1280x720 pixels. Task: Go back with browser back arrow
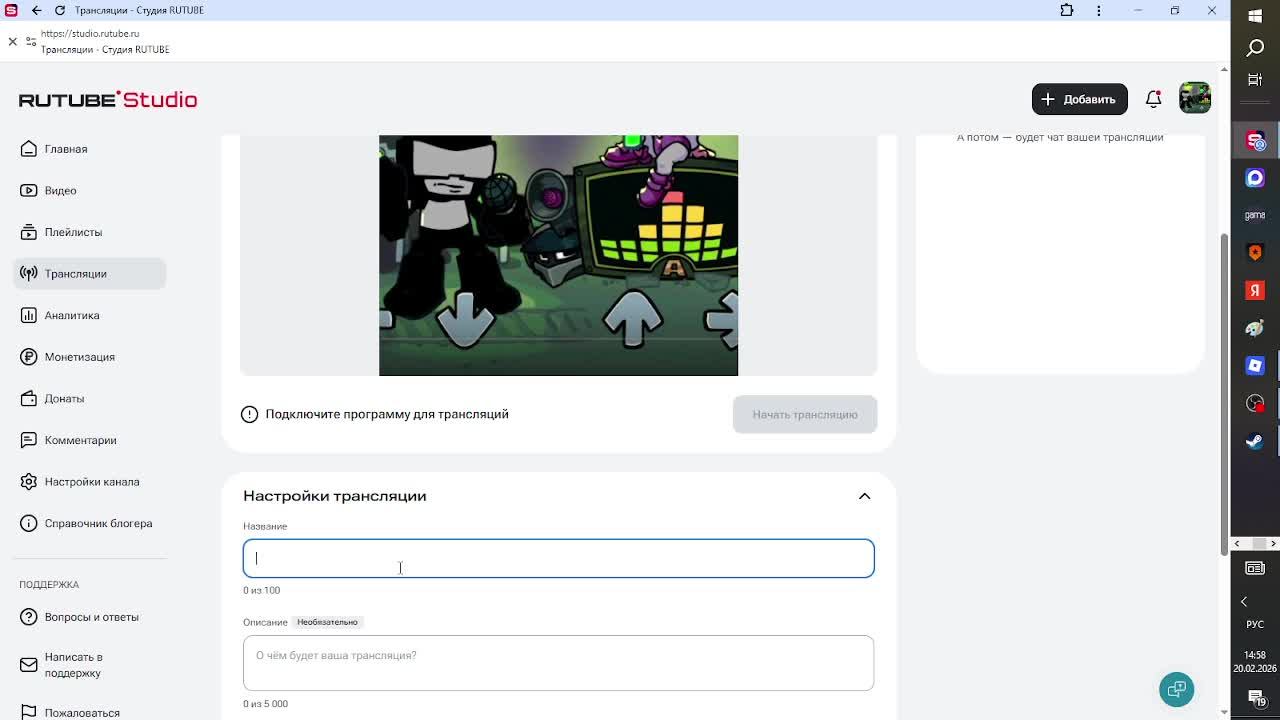pos(36,10)
